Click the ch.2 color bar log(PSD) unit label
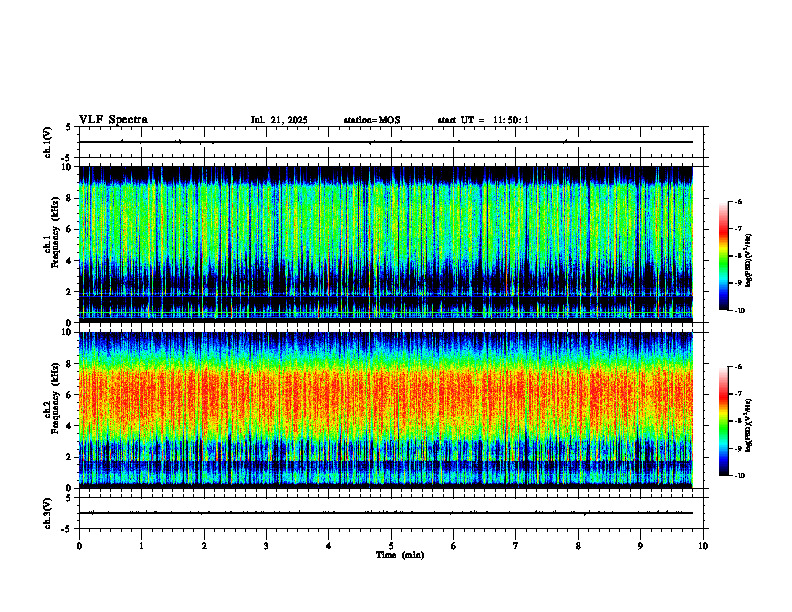792x612 pixels. click(749, 425)
